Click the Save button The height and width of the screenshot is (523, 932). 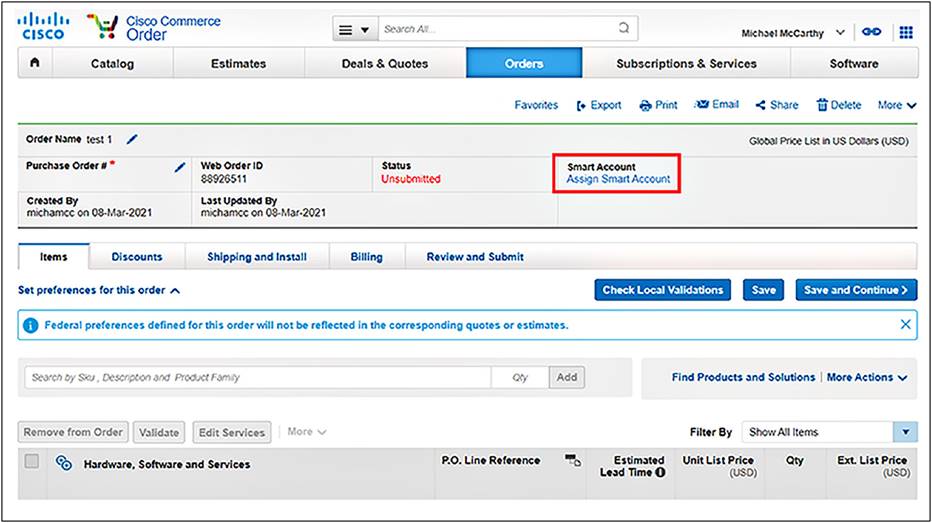point(764,290)
